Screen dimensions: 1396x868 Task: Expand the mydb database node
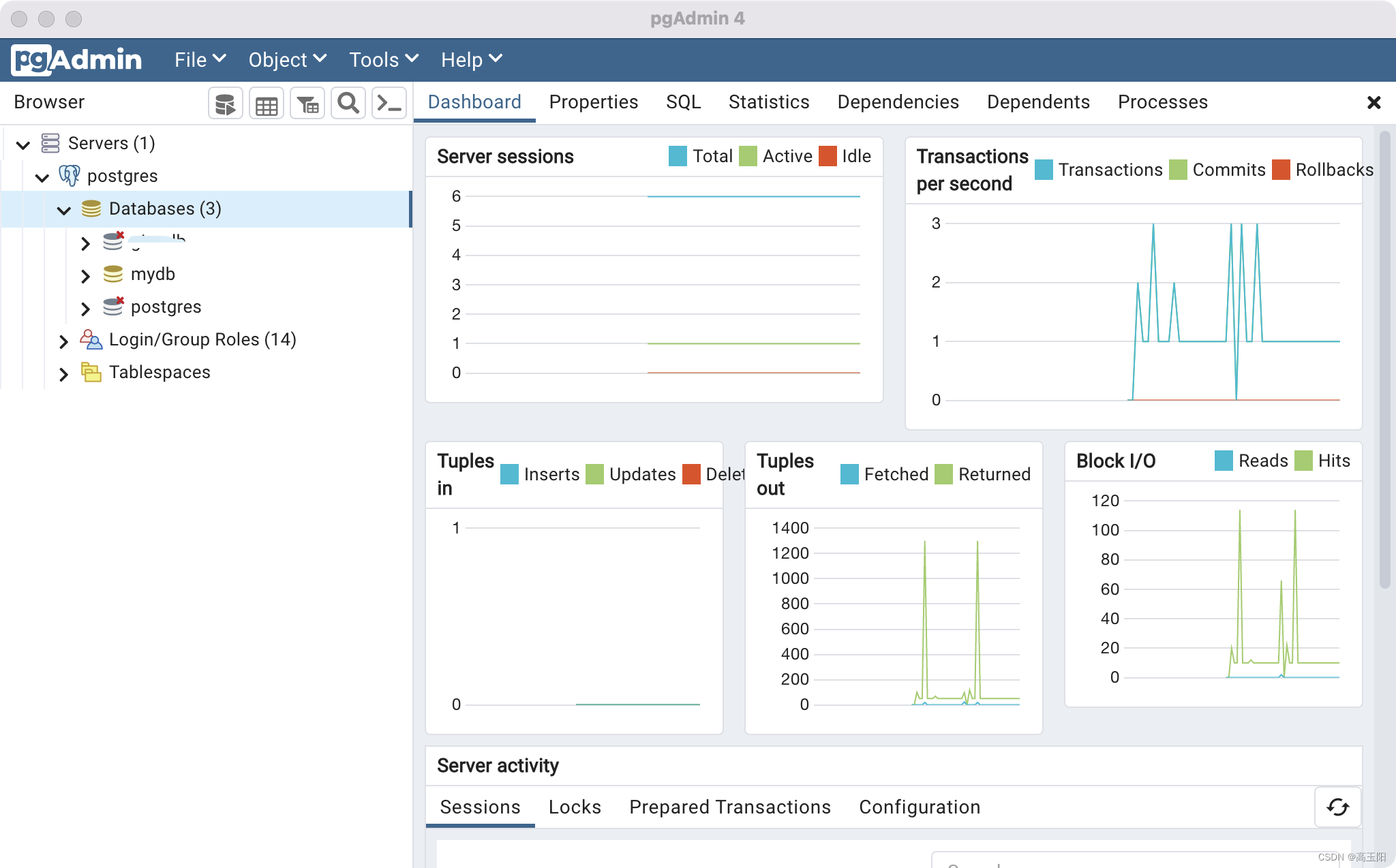tap(85, 276)
